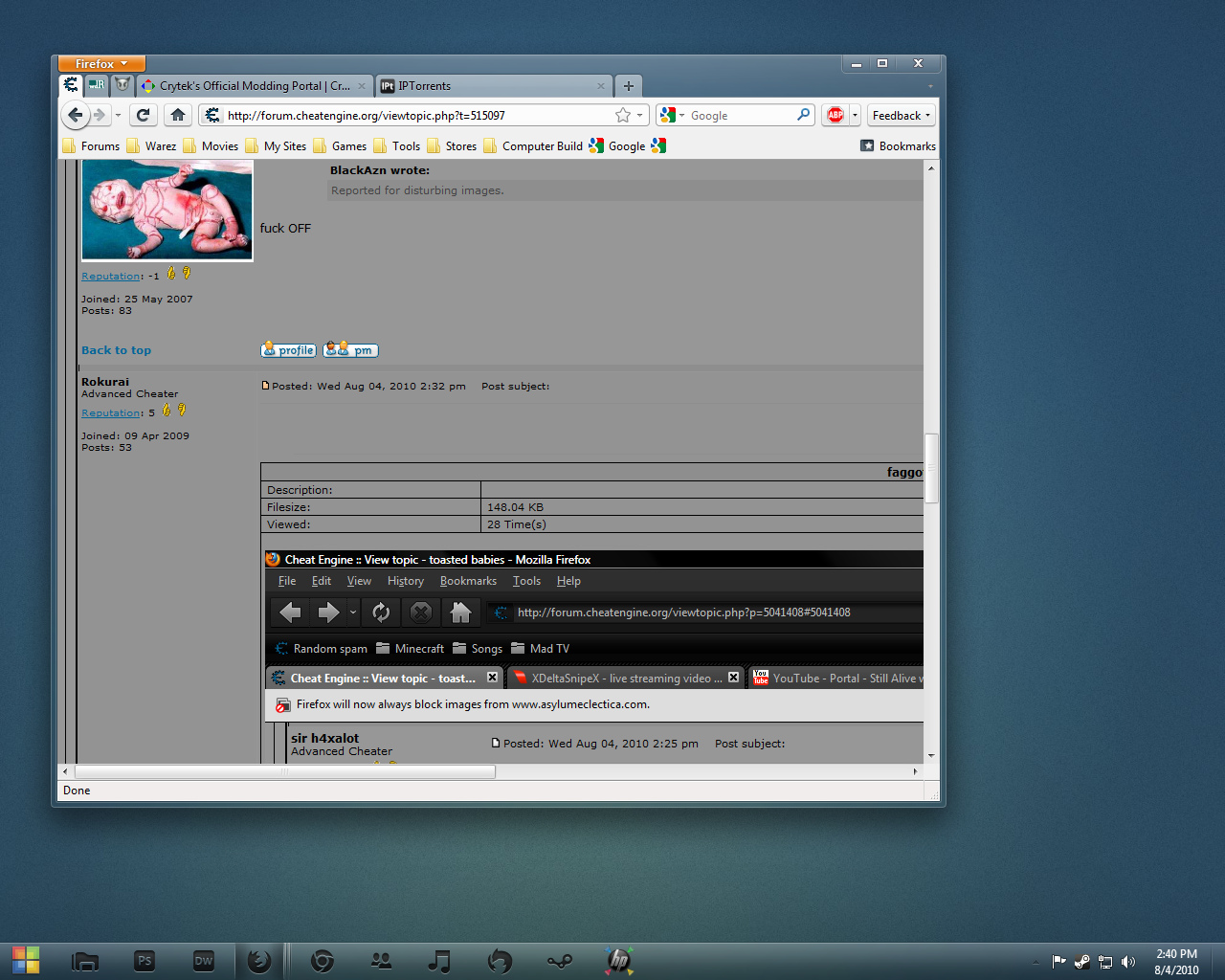Launch Dreamweaver from the taskbar
This screenshot has height=980, width=1225.
tap(204, 961)
